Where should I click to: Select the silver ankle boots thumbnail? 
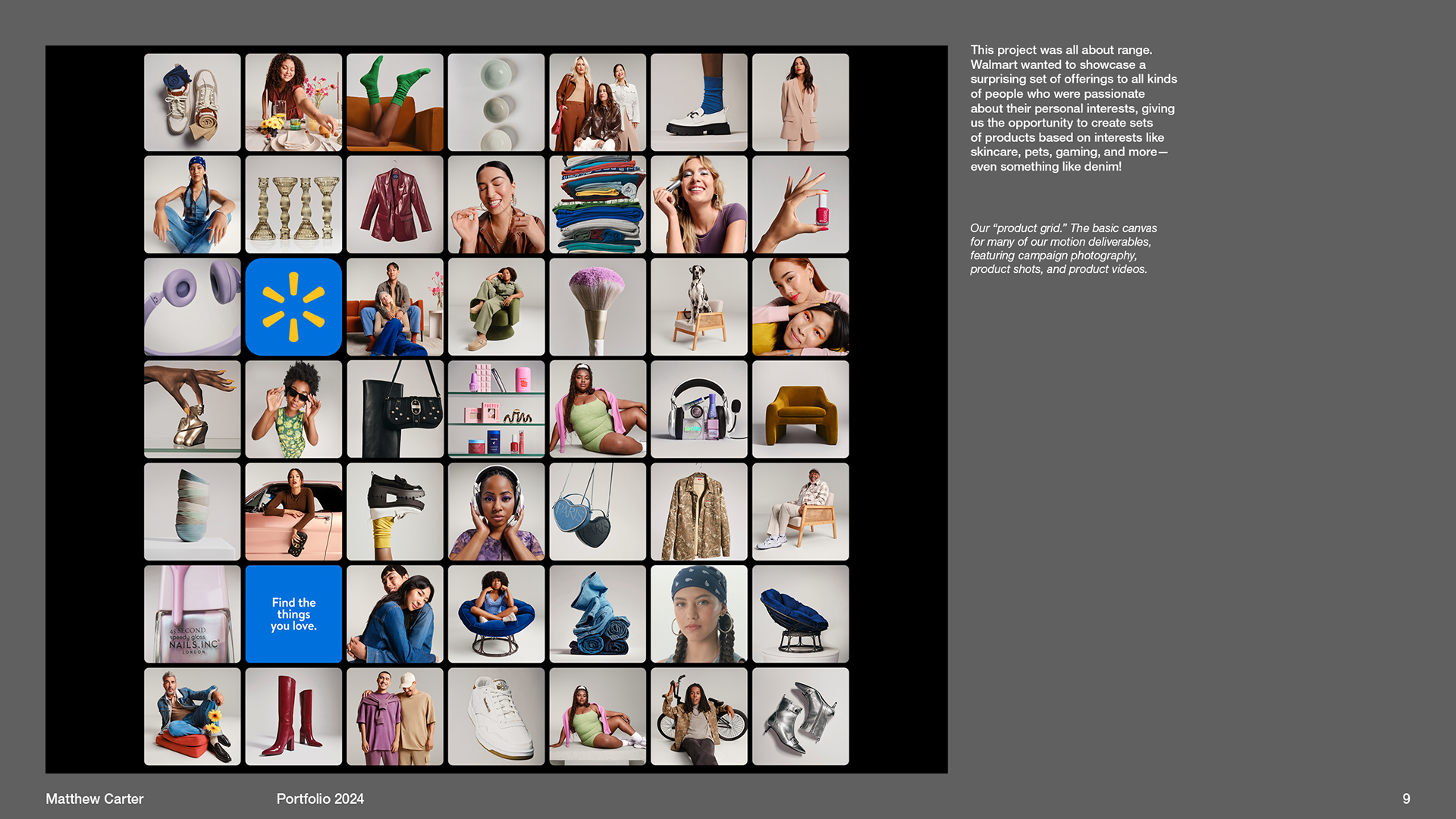[x=800, y=716]
